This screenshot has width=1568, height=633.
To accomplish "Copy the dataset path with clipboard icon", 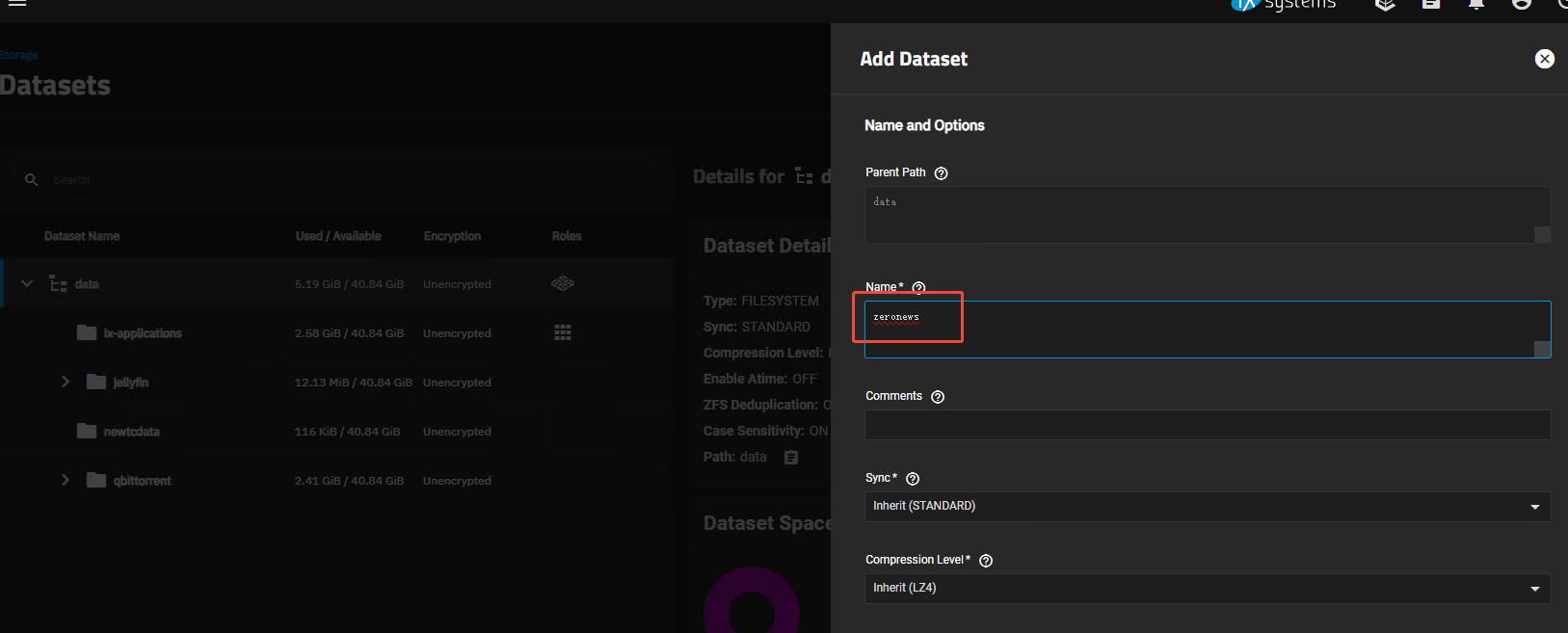I will [791, 458].
